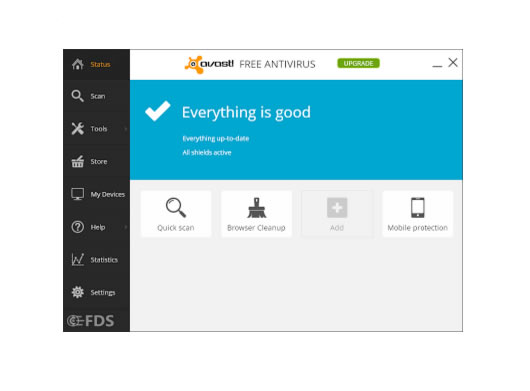Viewport: 530px width, 391px height.
Task: Click the question mark Help icon
Action: (x=78, y=227)
